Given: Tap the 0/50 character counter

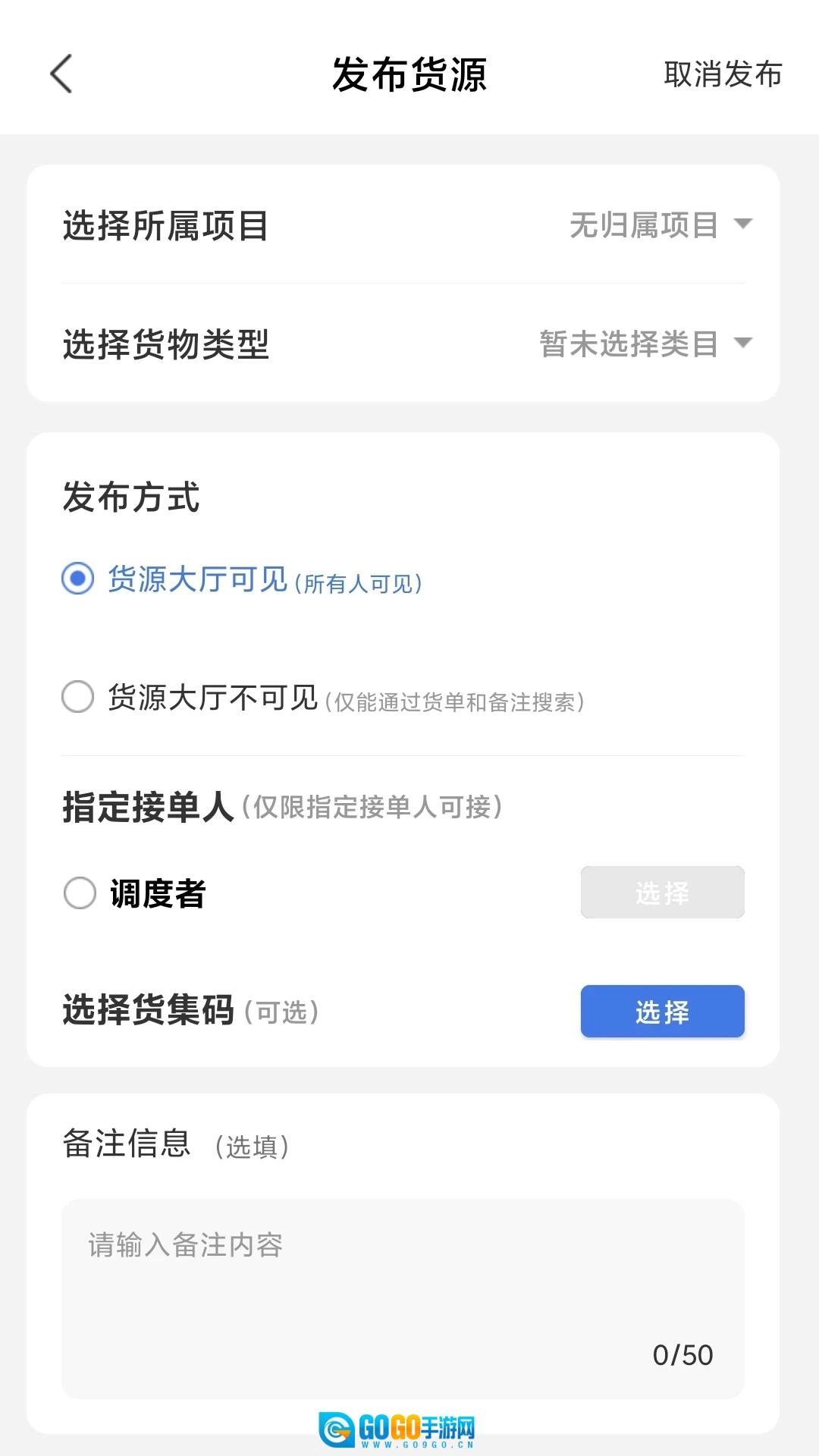Looking at the screenshot, I should [682, 1355].
